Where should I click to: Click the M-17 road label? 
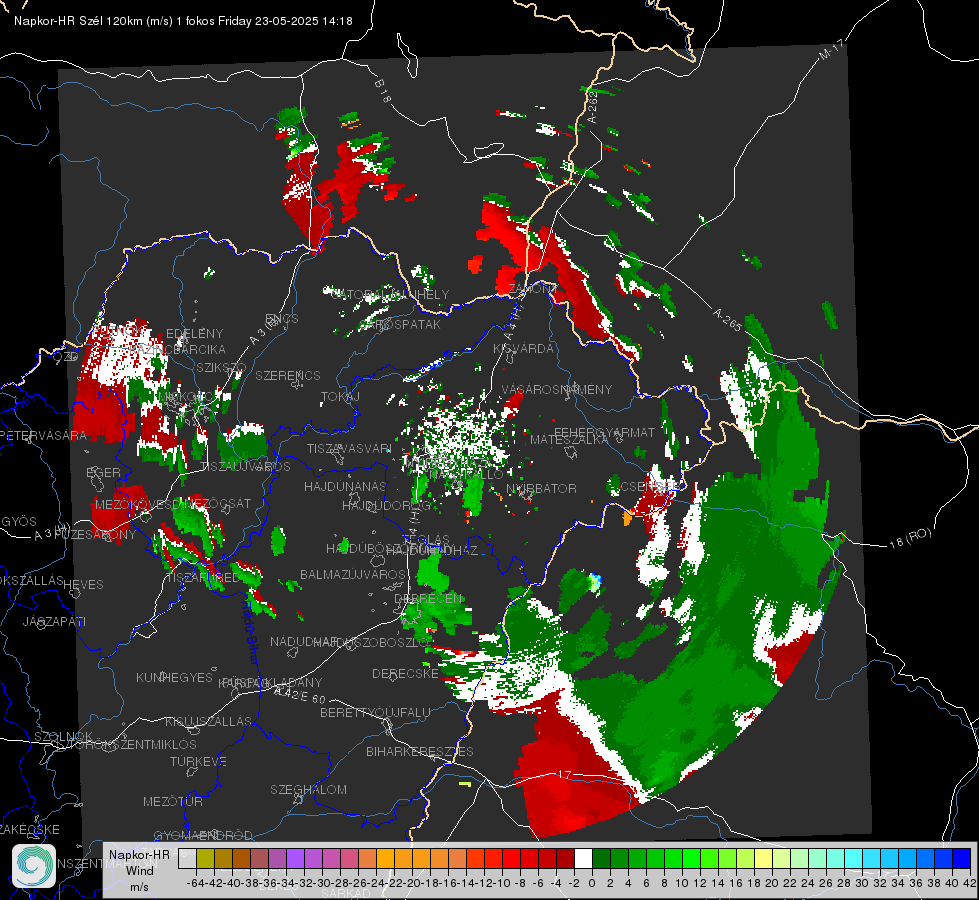click(x=831, y=49)
